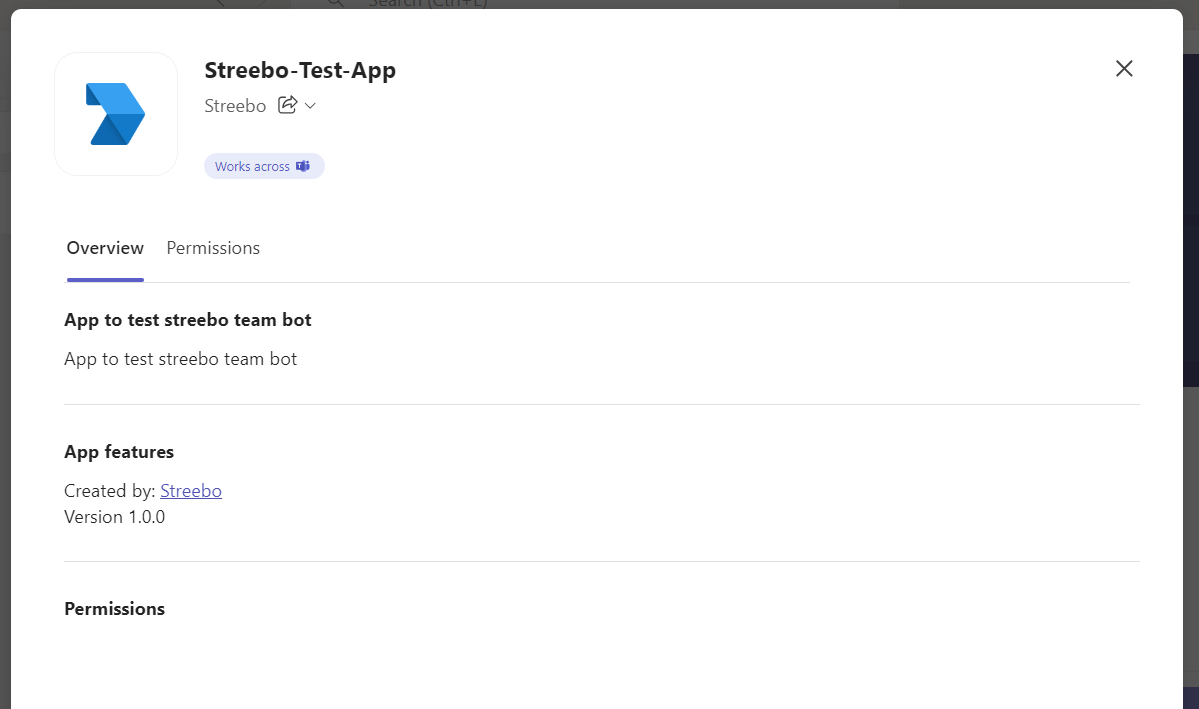Click the Created by label

coord(110,491)
